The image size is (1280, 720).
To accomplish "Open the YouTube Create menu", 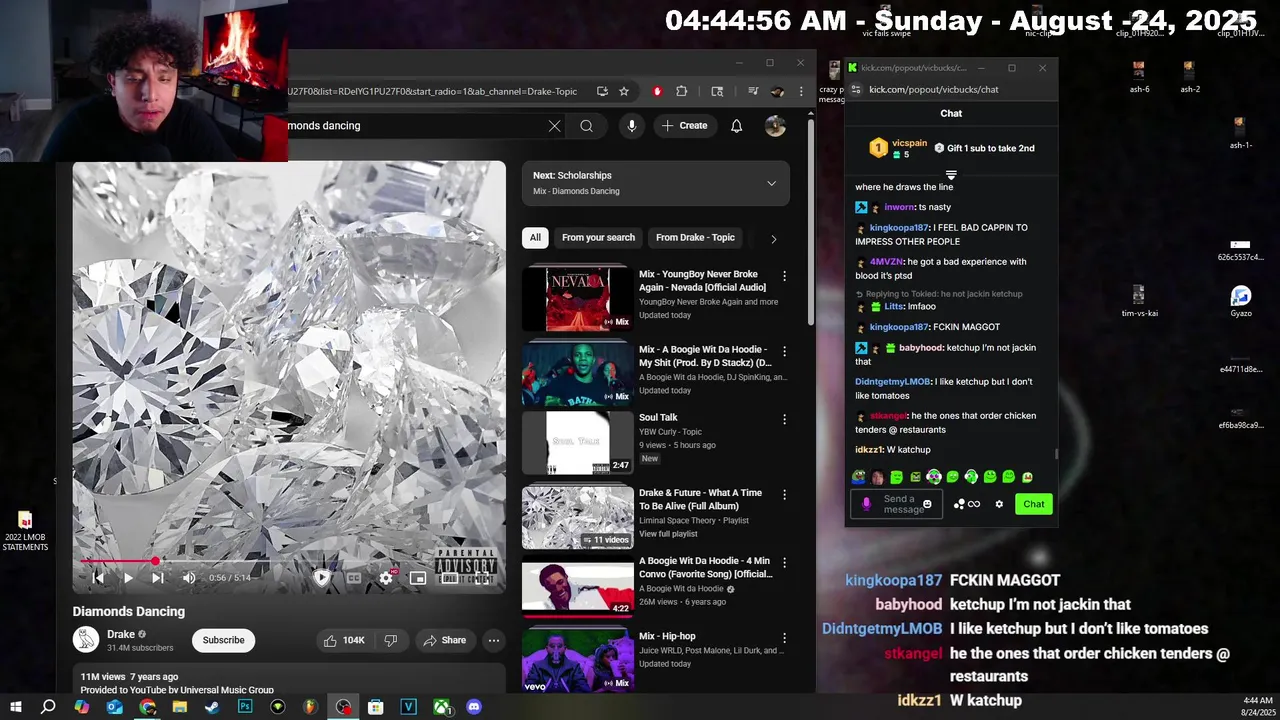I will pos(684,126).
